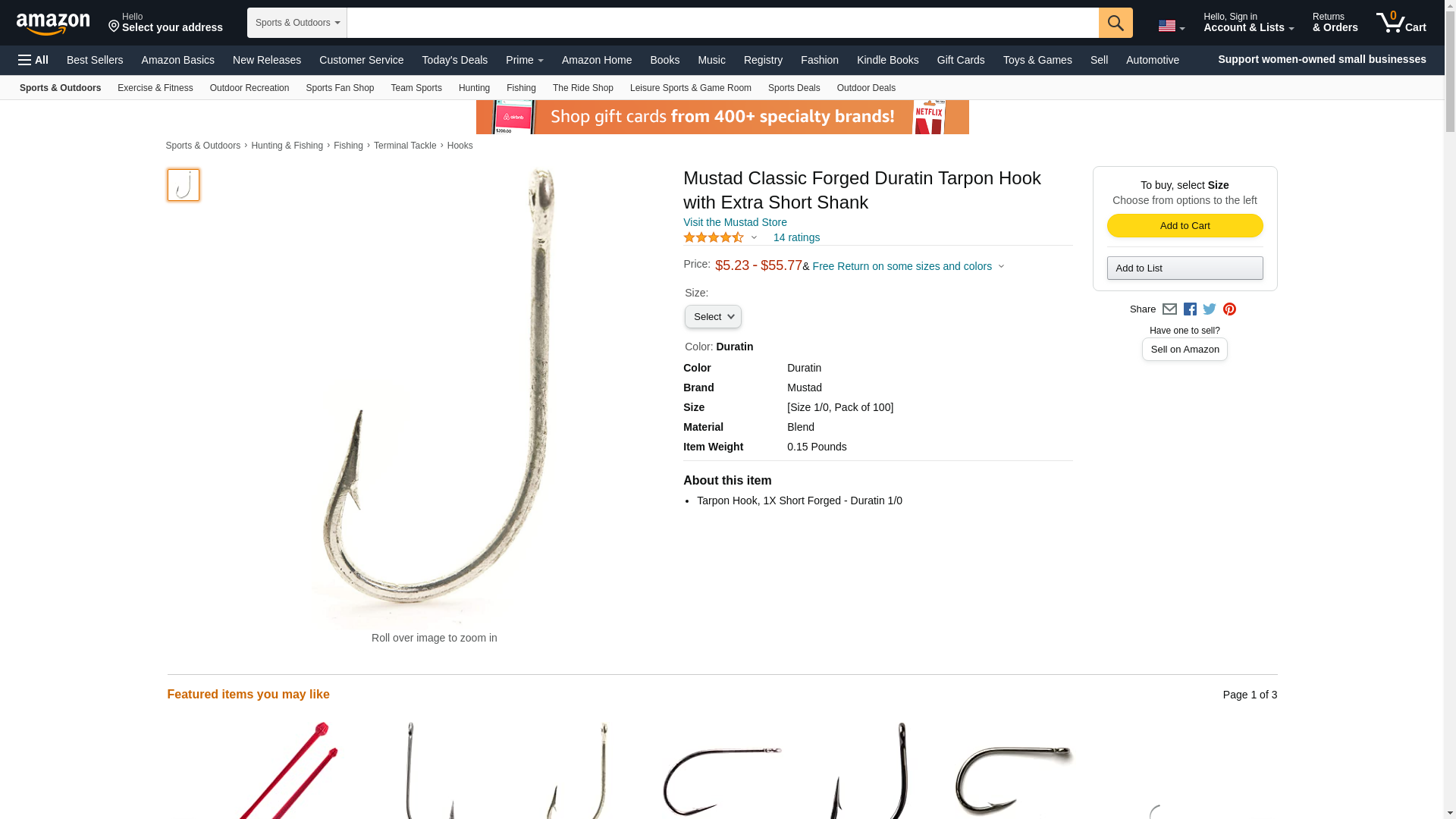Click the hook product thumbnail

(184, 185)
